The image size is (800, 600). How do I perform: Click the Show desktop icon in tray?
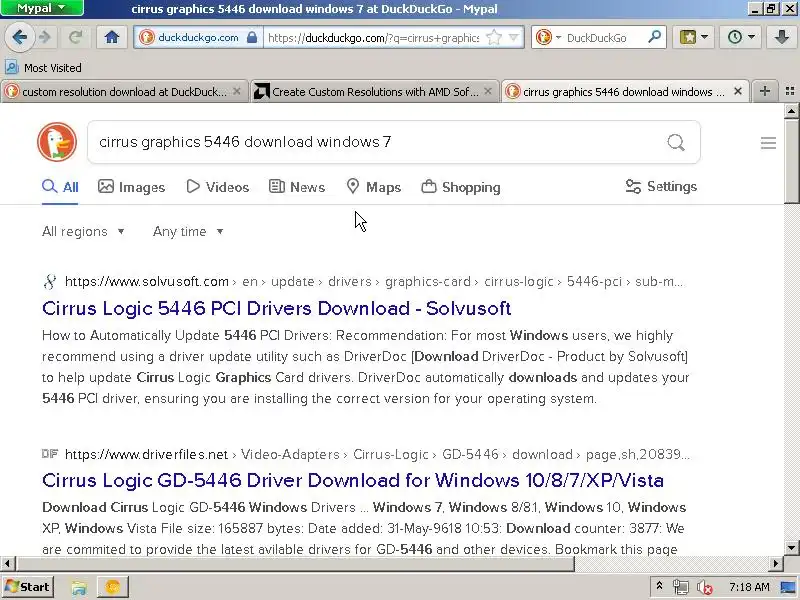tap(788, 587)
